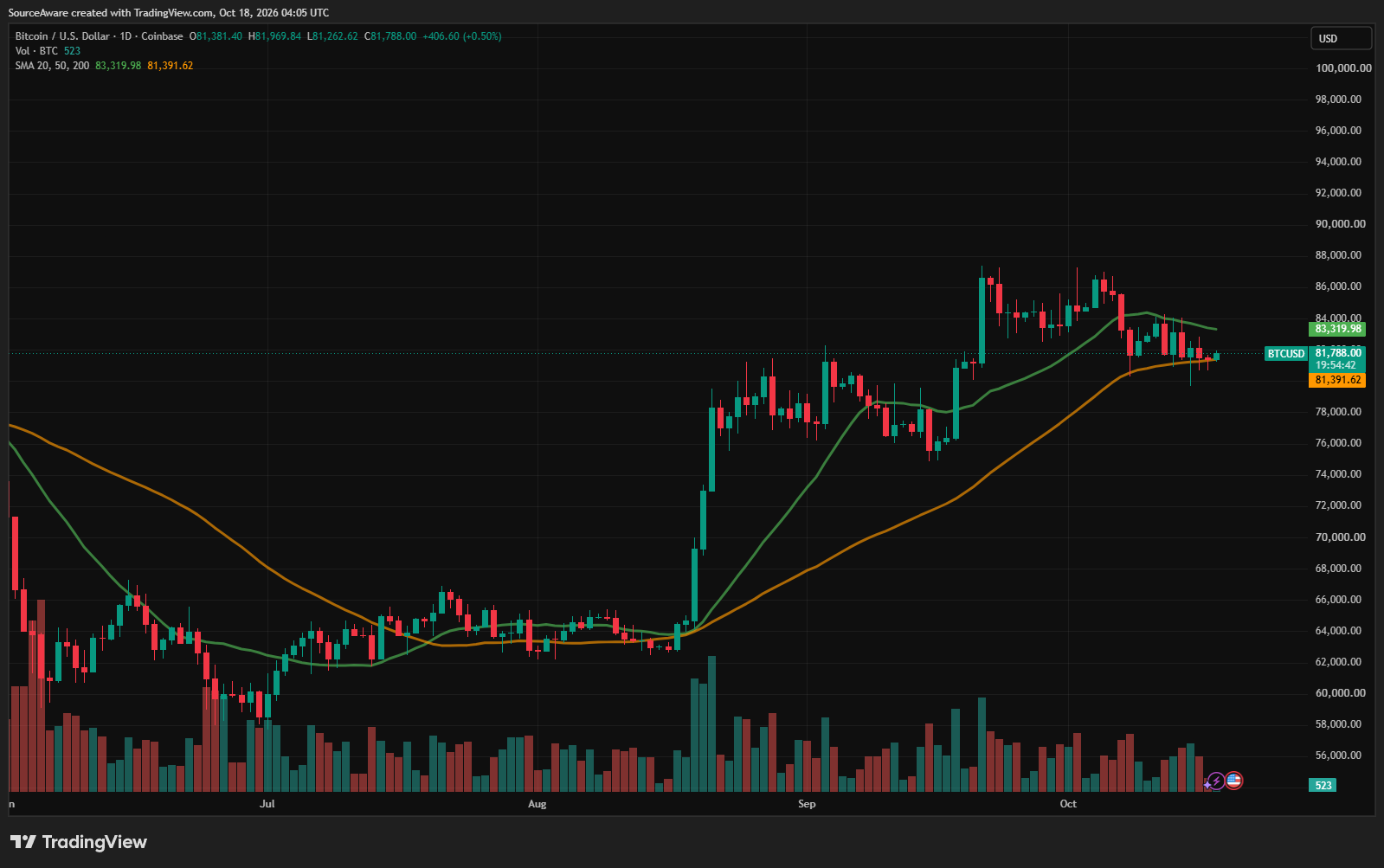Click the 523 volume tag on the price axis

tap(1323, 785)
